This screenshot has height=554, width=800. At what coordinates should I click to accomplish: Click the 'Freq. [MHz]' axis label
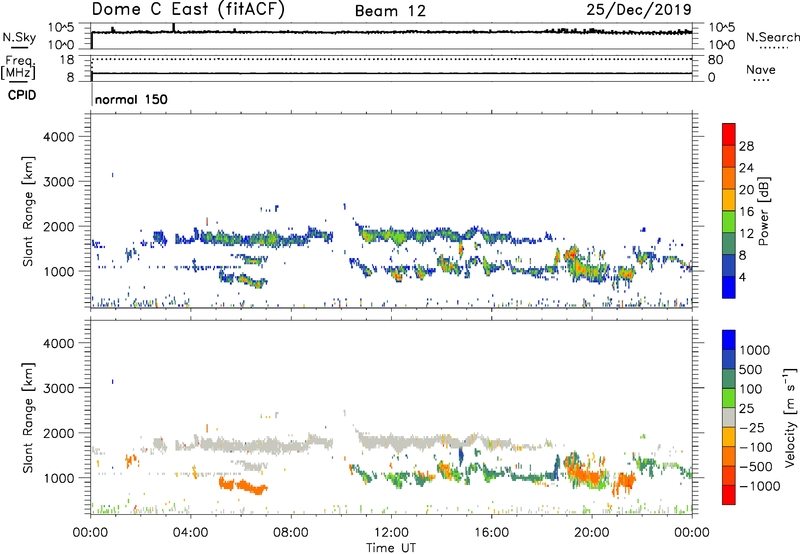click(x=18, y=67)
